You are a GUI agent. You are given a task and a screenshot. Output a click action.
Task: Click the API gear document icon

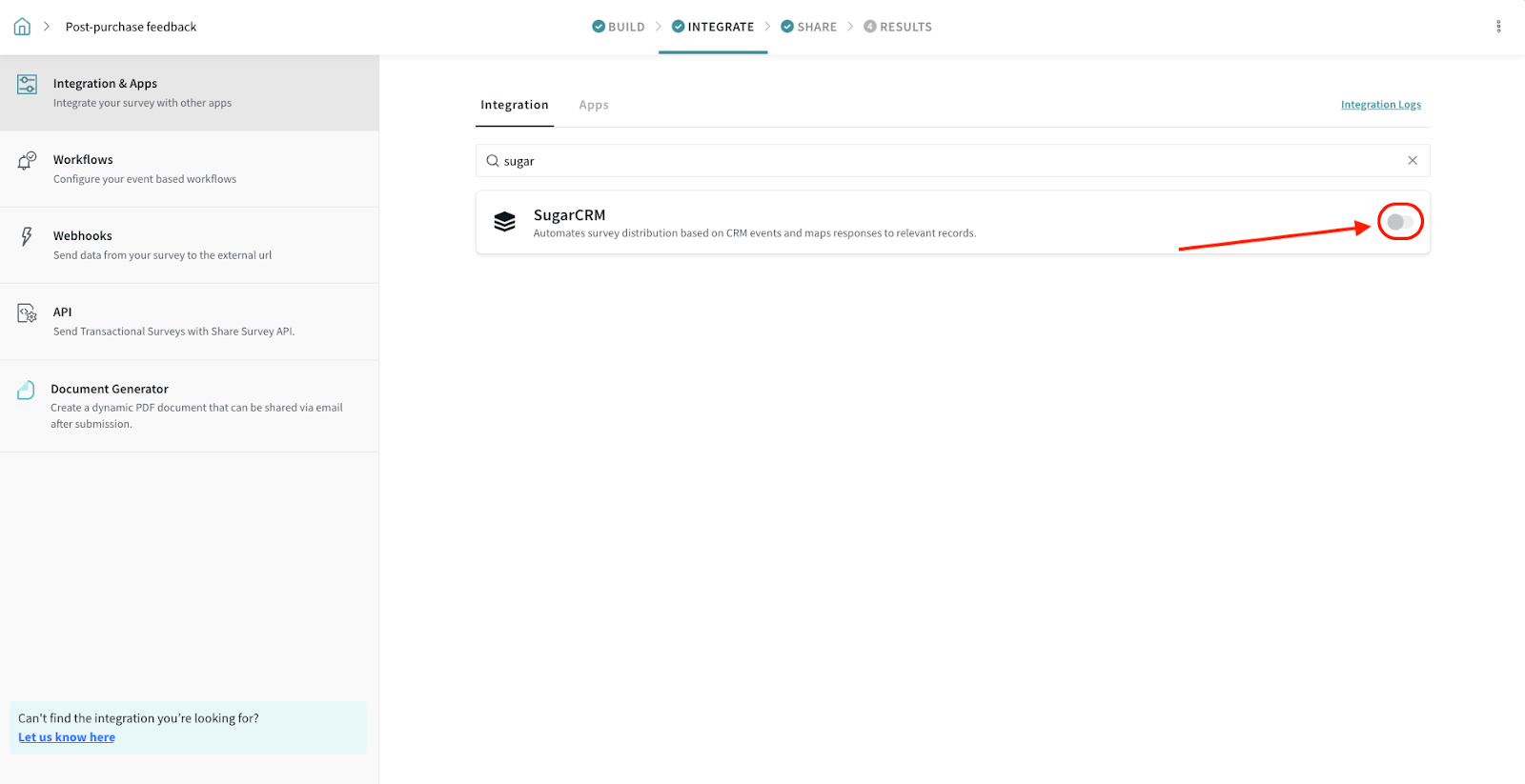point(27,312)
